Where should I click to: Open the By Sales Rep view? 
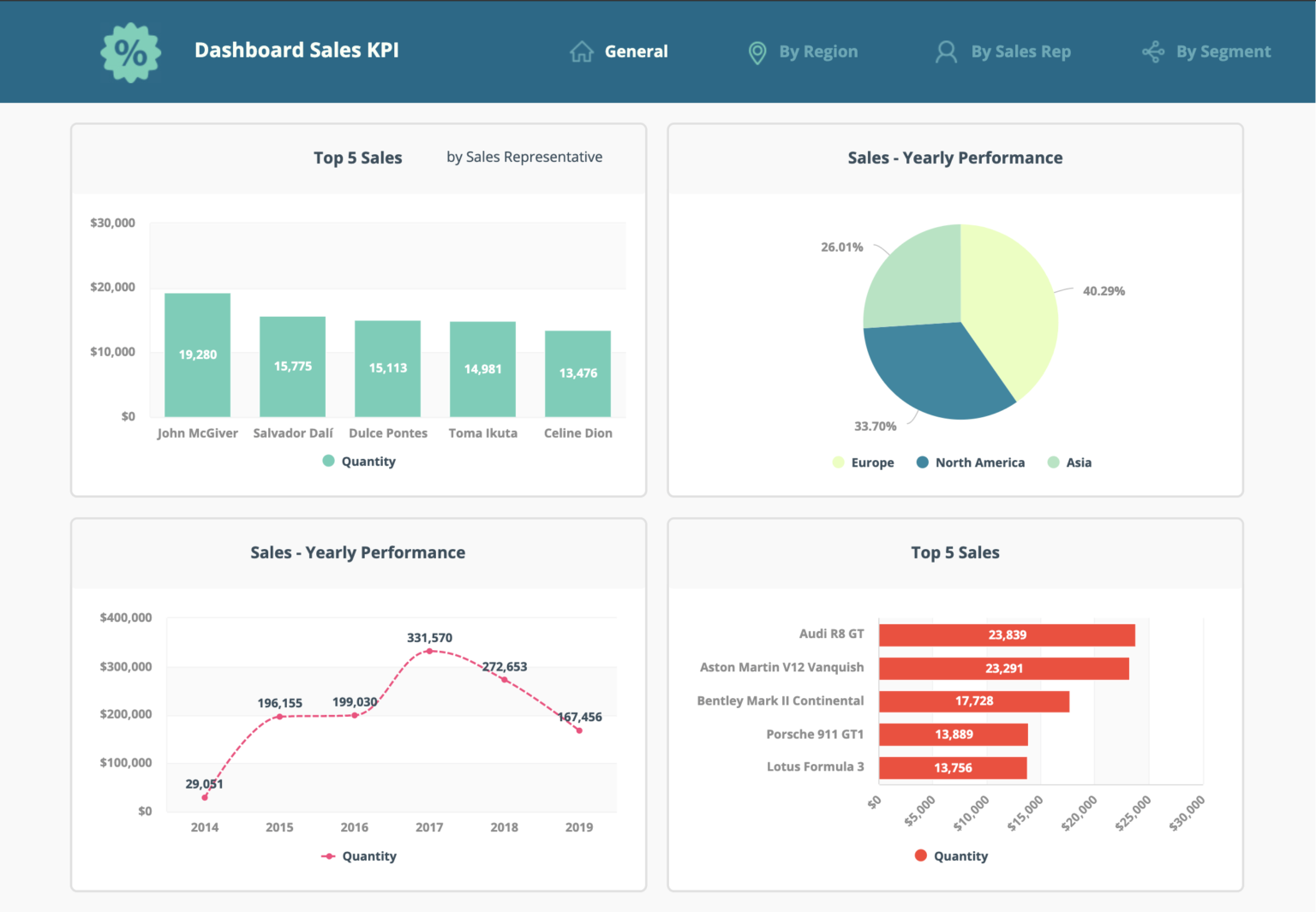tap(1020, 51)
